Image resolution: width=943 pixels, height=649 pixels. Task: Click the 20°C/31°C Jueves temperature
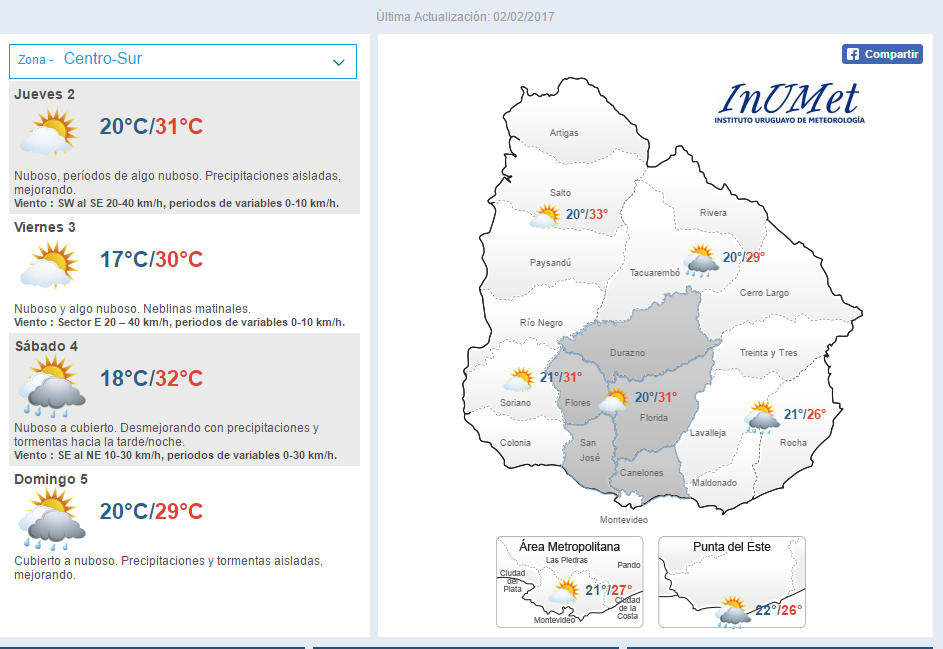click(151, 127)
